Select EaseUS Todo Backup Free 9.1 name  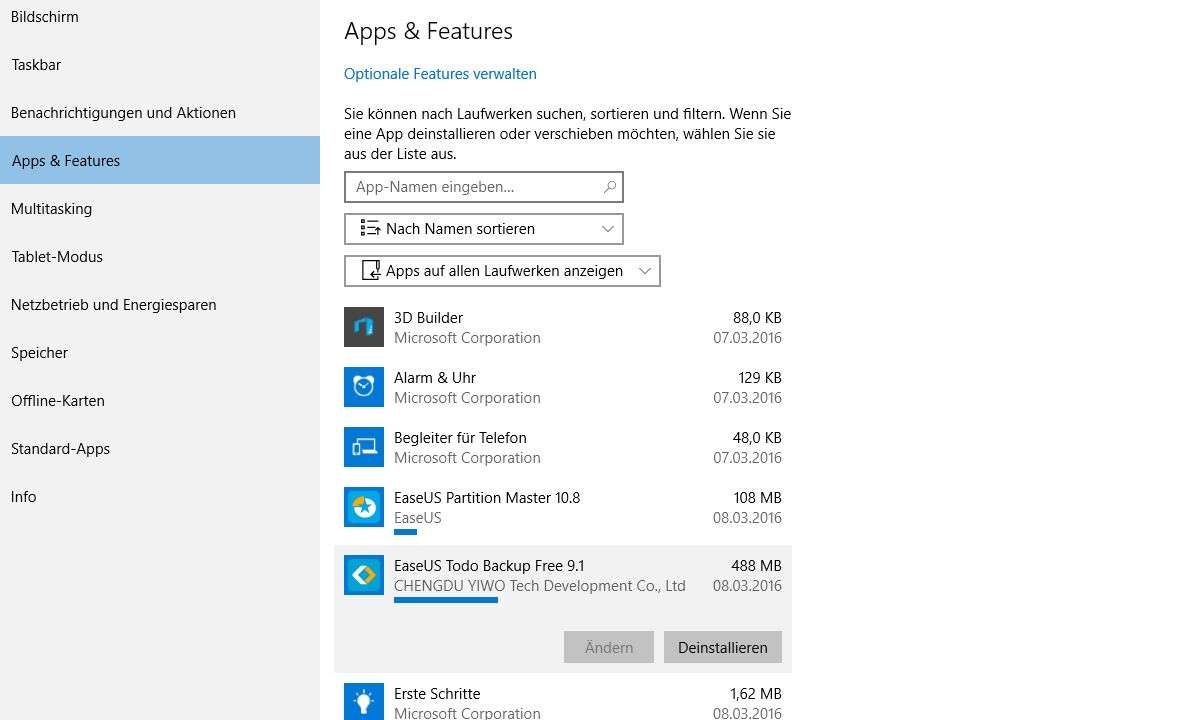(489, 566)
